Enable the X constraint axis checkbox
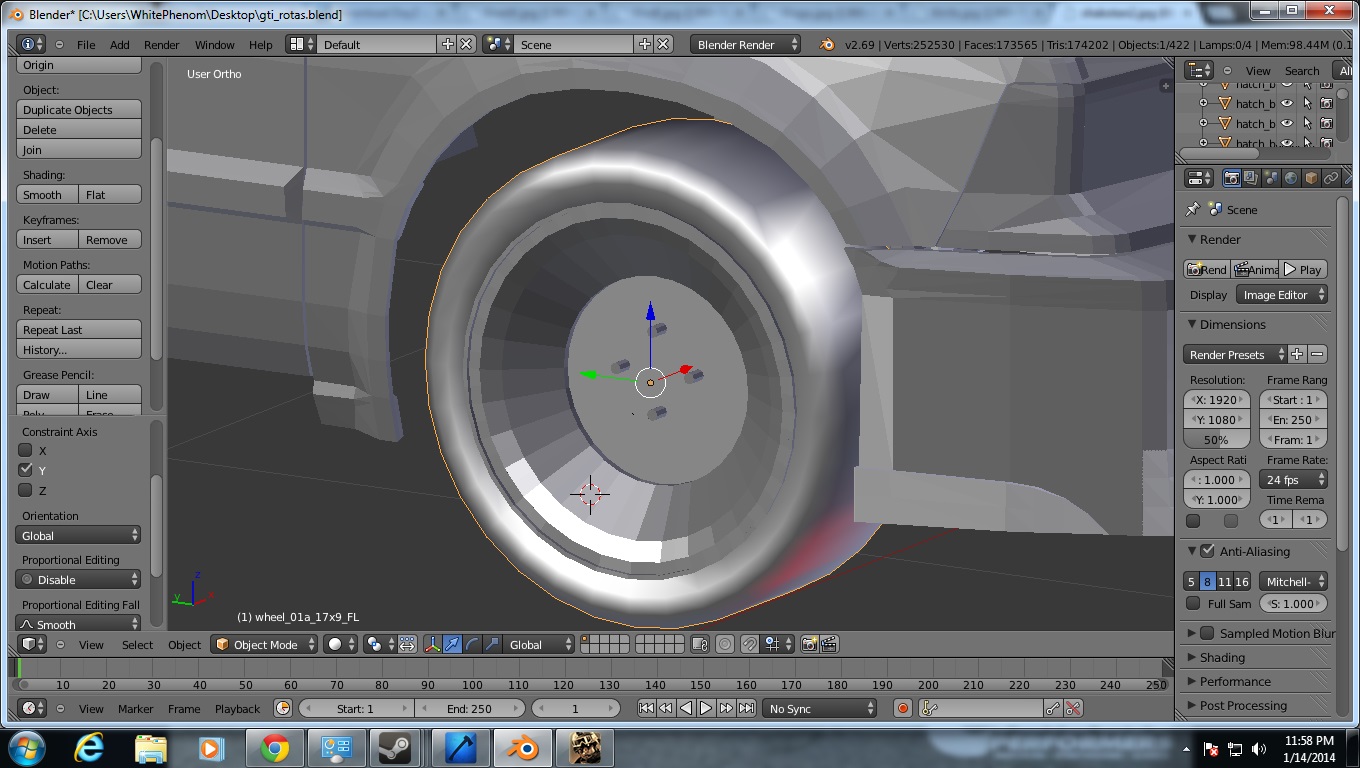Screen dimensions: 1360x768 click(x=26, y=450)
